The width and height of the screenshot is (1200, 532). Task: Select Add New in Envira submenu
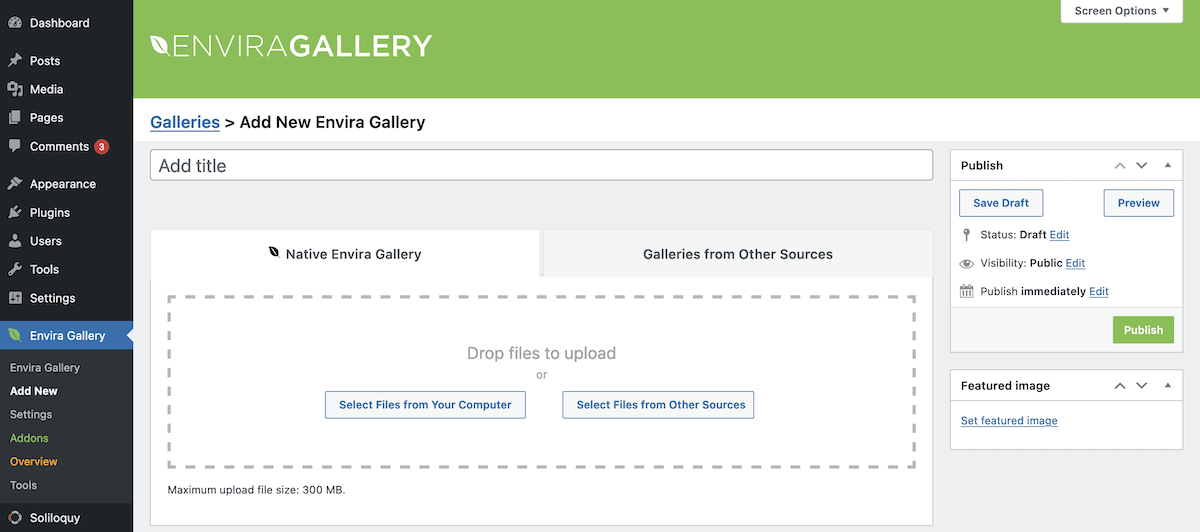[34, 391]
